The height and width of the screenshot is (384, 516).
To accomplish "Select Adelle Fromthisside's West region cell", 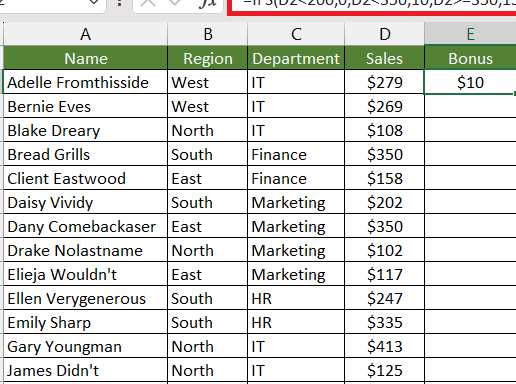I will 208,82.
